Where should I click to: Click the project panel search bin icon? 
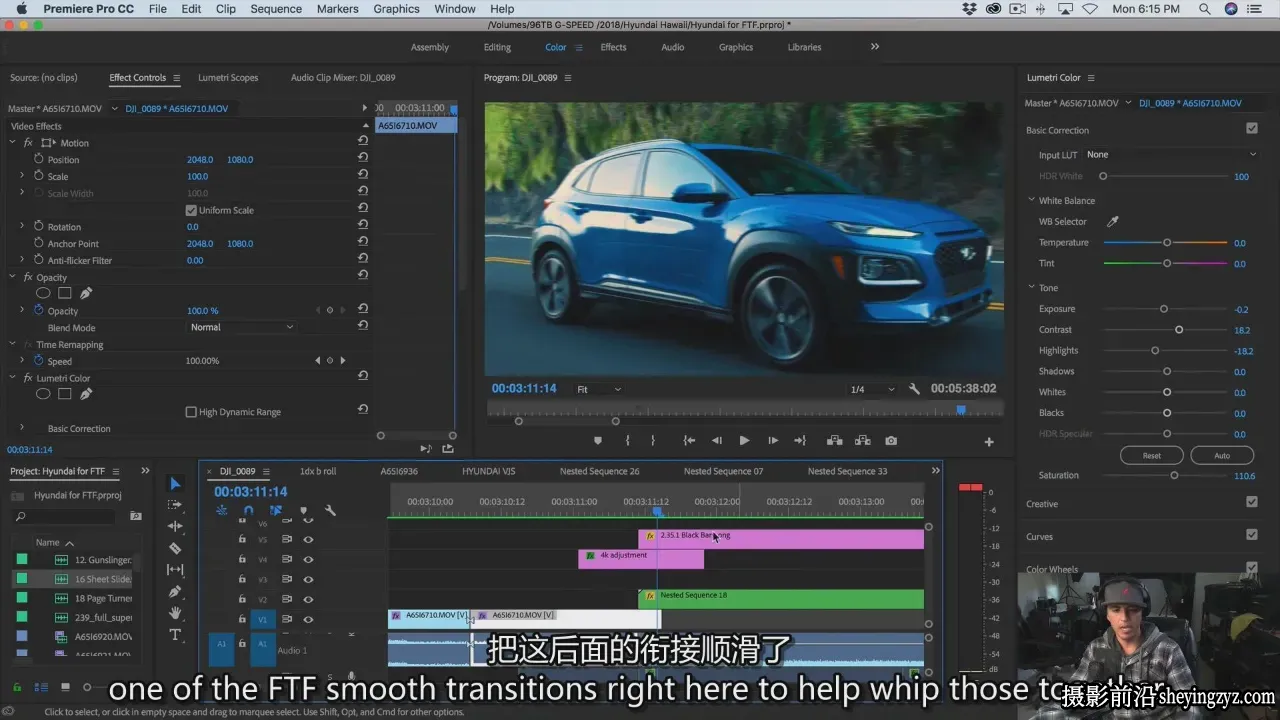point(136,516)
